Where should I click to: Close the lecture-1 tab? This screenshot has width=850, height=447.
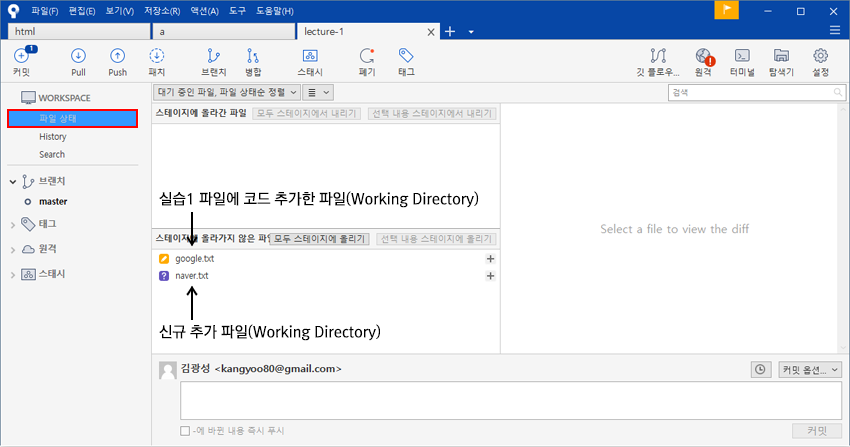pos(431,32)
